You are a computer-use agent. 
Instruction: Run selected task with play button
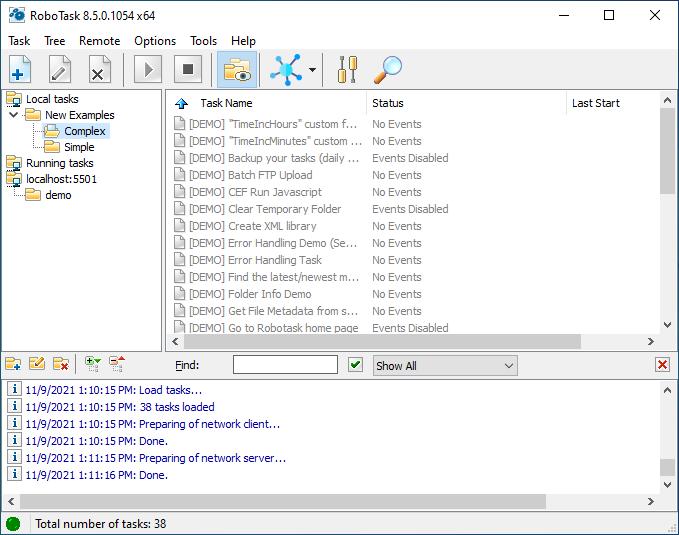(x=148, y=69)
